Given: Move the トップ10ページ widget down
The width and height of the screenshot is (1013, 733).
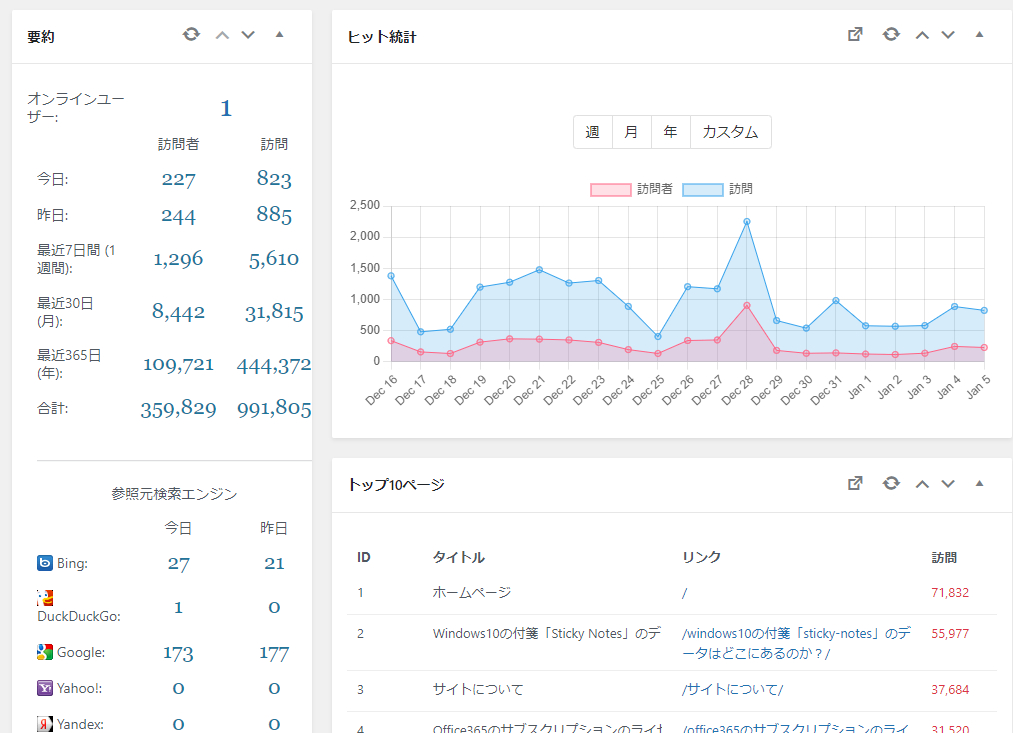Looking at the screenshot, I should pyautogui.click(x=948, y=484).
